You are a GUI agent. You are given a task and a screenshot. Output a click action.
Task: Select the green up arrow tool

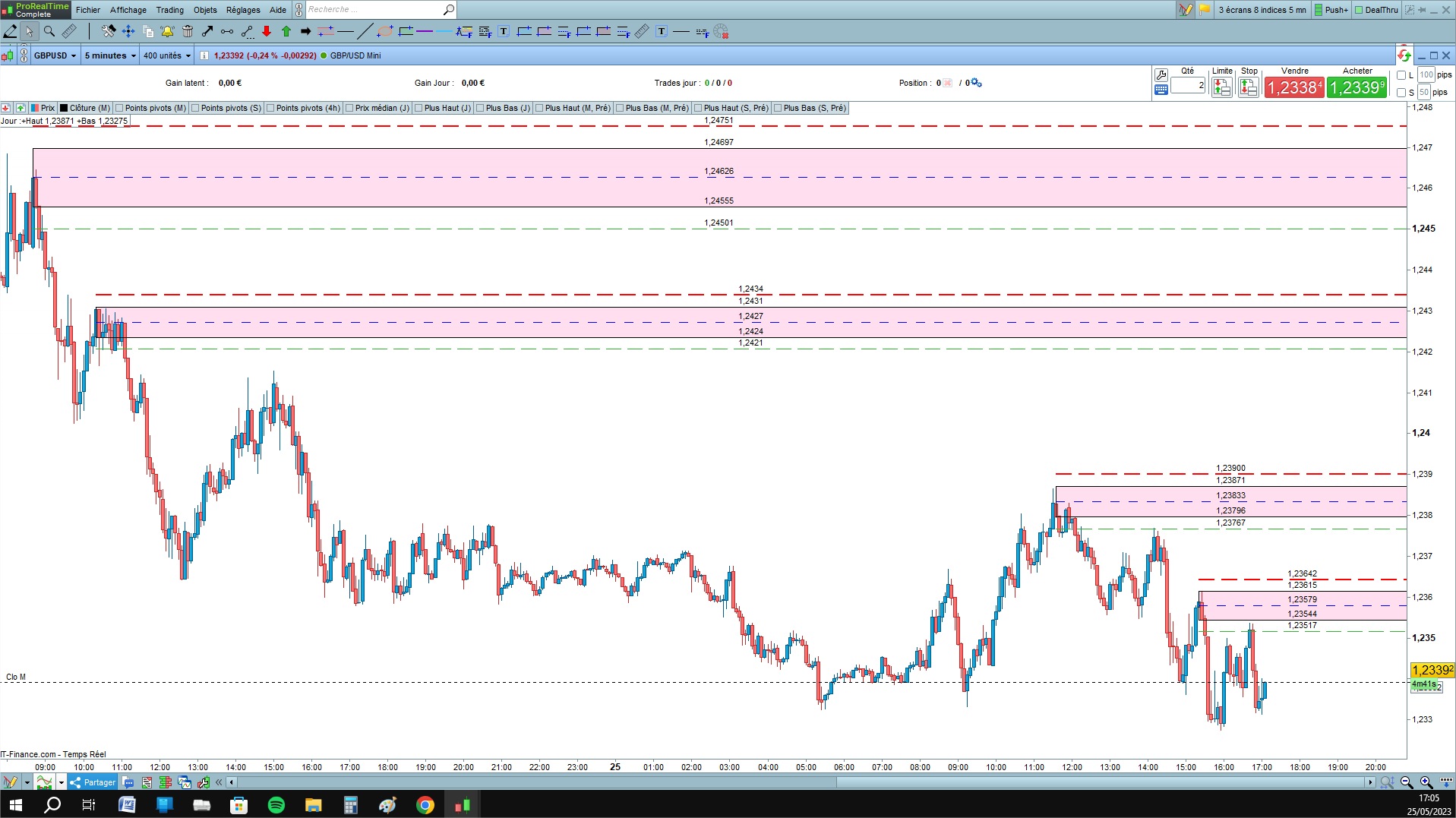click(286, 31)
